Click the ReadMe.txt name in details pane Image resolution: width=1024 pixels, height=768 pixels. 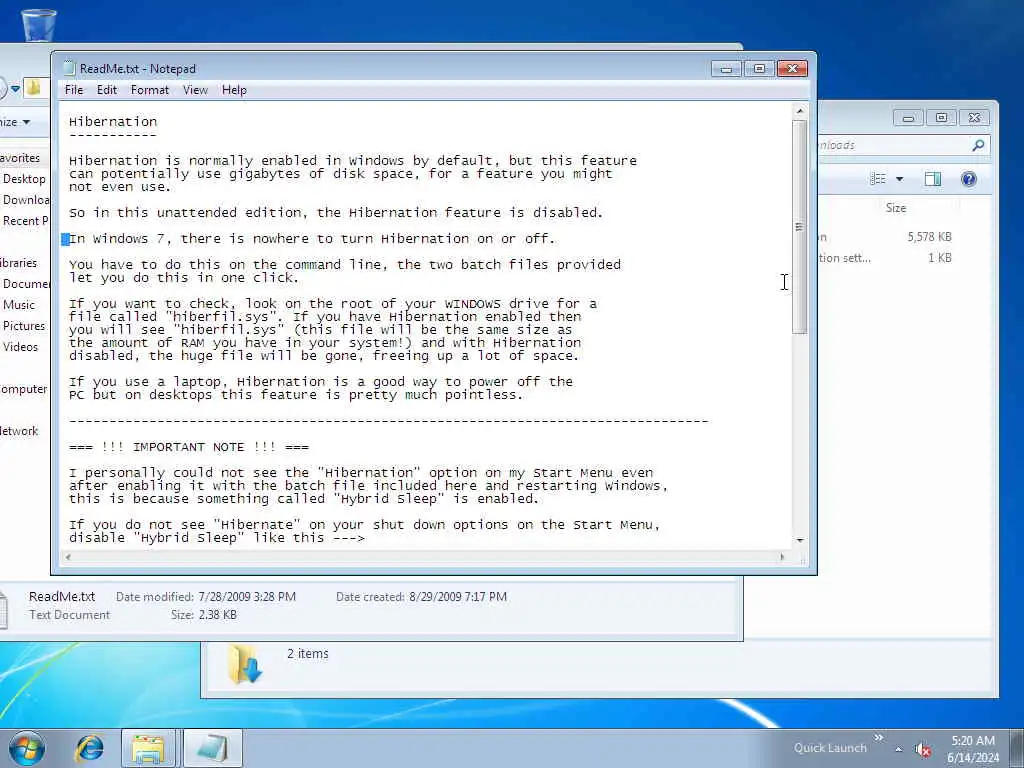point(62,596)
